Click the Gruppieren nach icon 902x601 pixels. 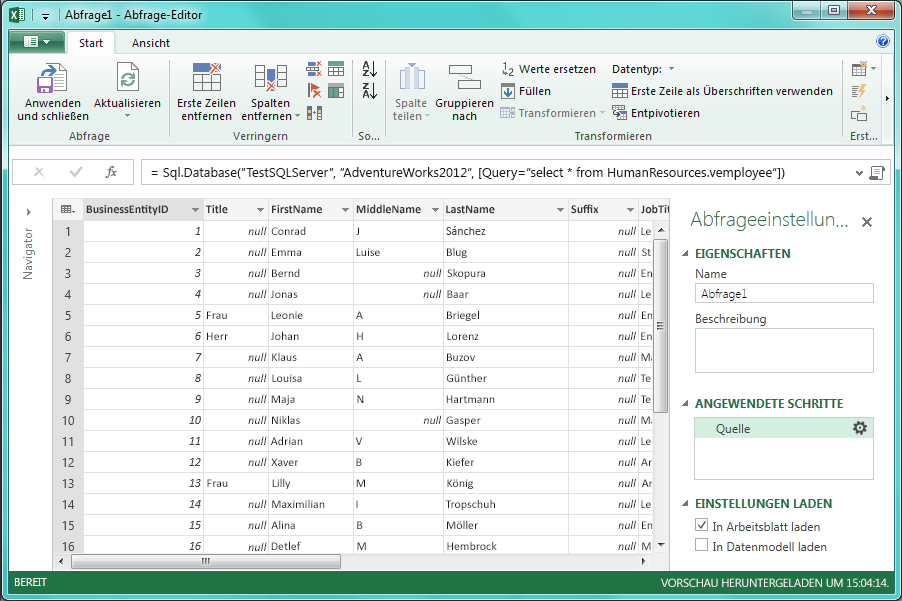click(x=464, y=77)
